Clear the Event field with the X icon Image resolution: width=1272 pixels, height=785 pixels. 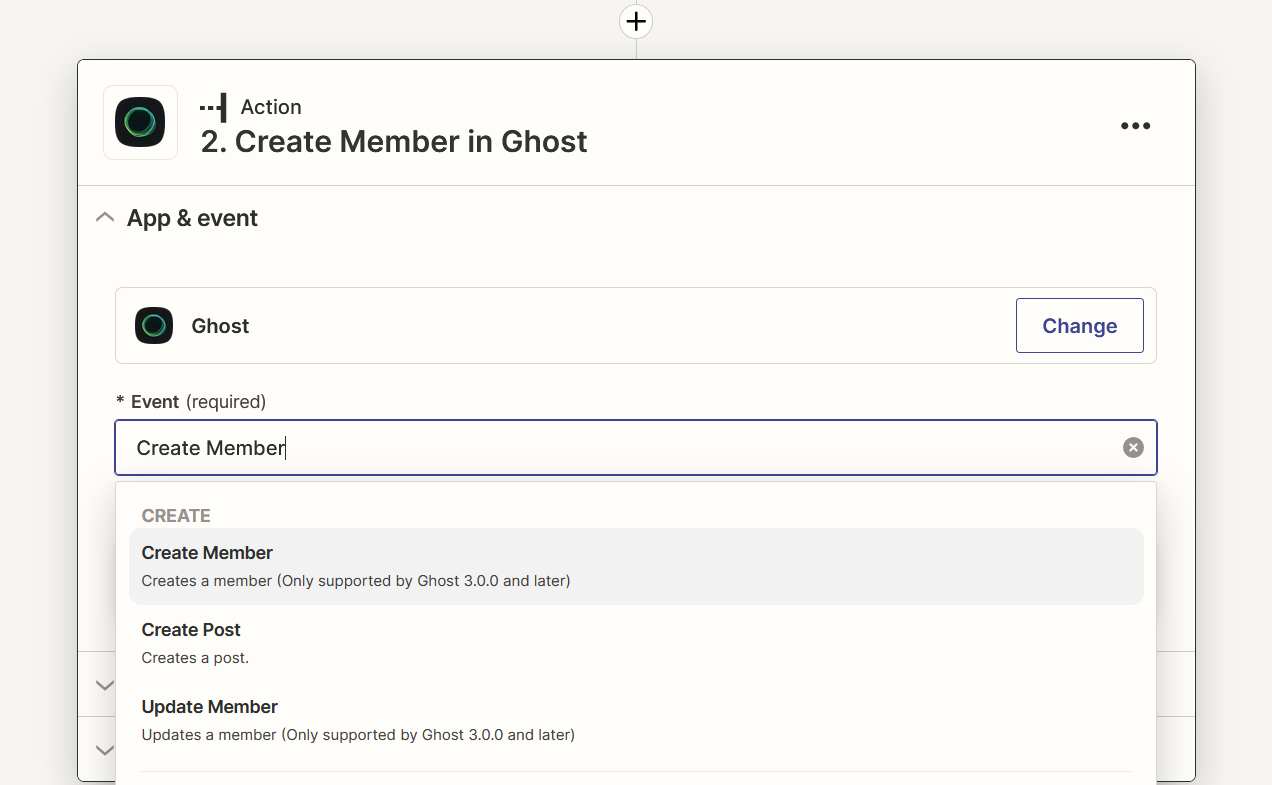pyautogui.click(x=1133, y=448)
